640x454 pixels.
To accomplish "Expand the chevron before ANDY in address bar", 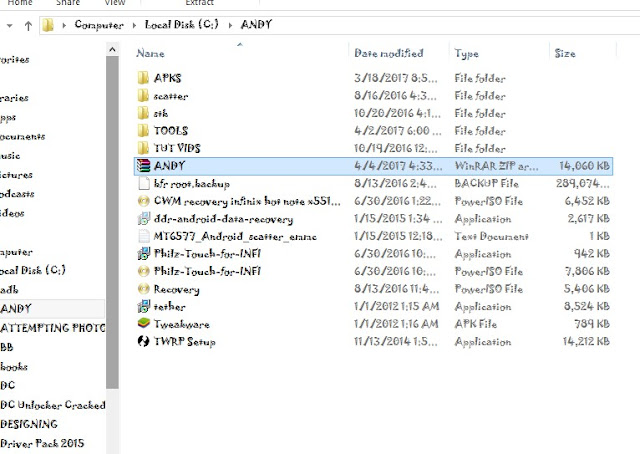I will tap(230, 25).
